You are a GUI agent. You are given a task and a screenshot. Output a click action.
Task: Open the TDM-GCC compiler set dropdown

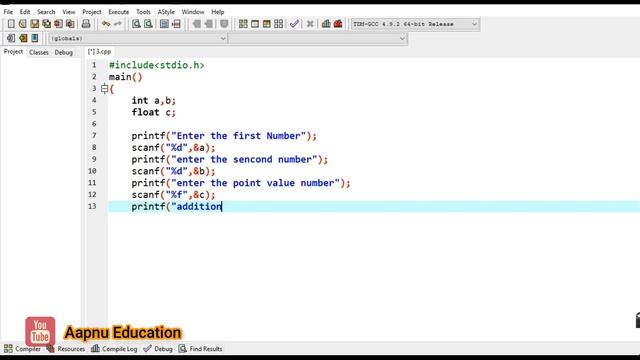coord(415,24)
